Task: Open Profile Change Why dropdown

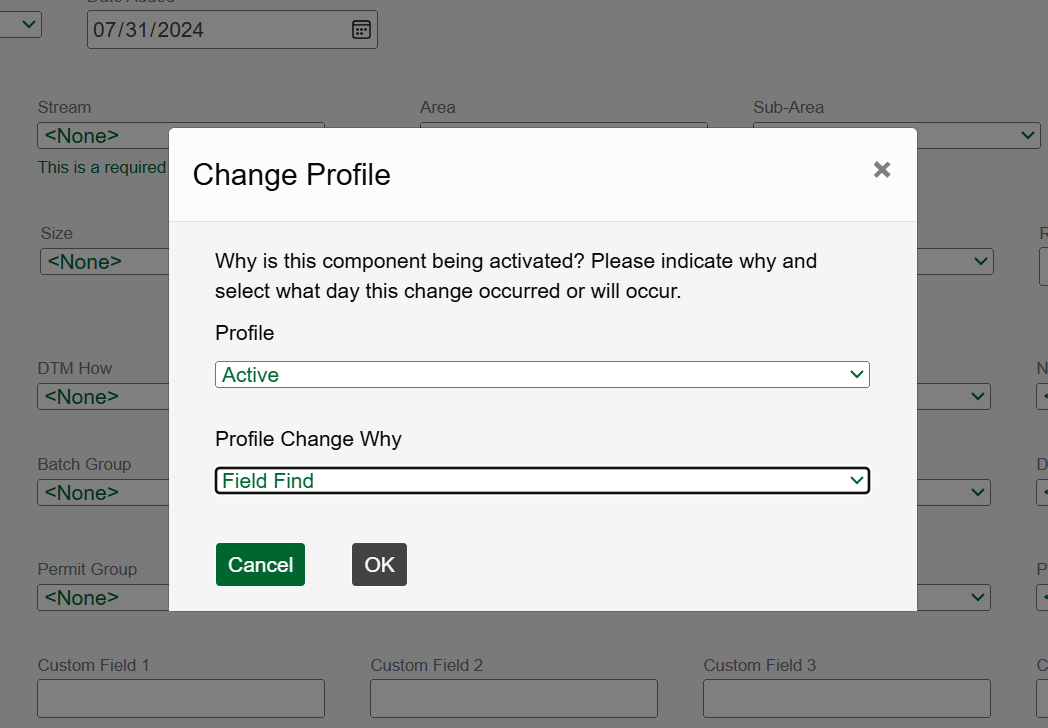Action: click(542, 481)
